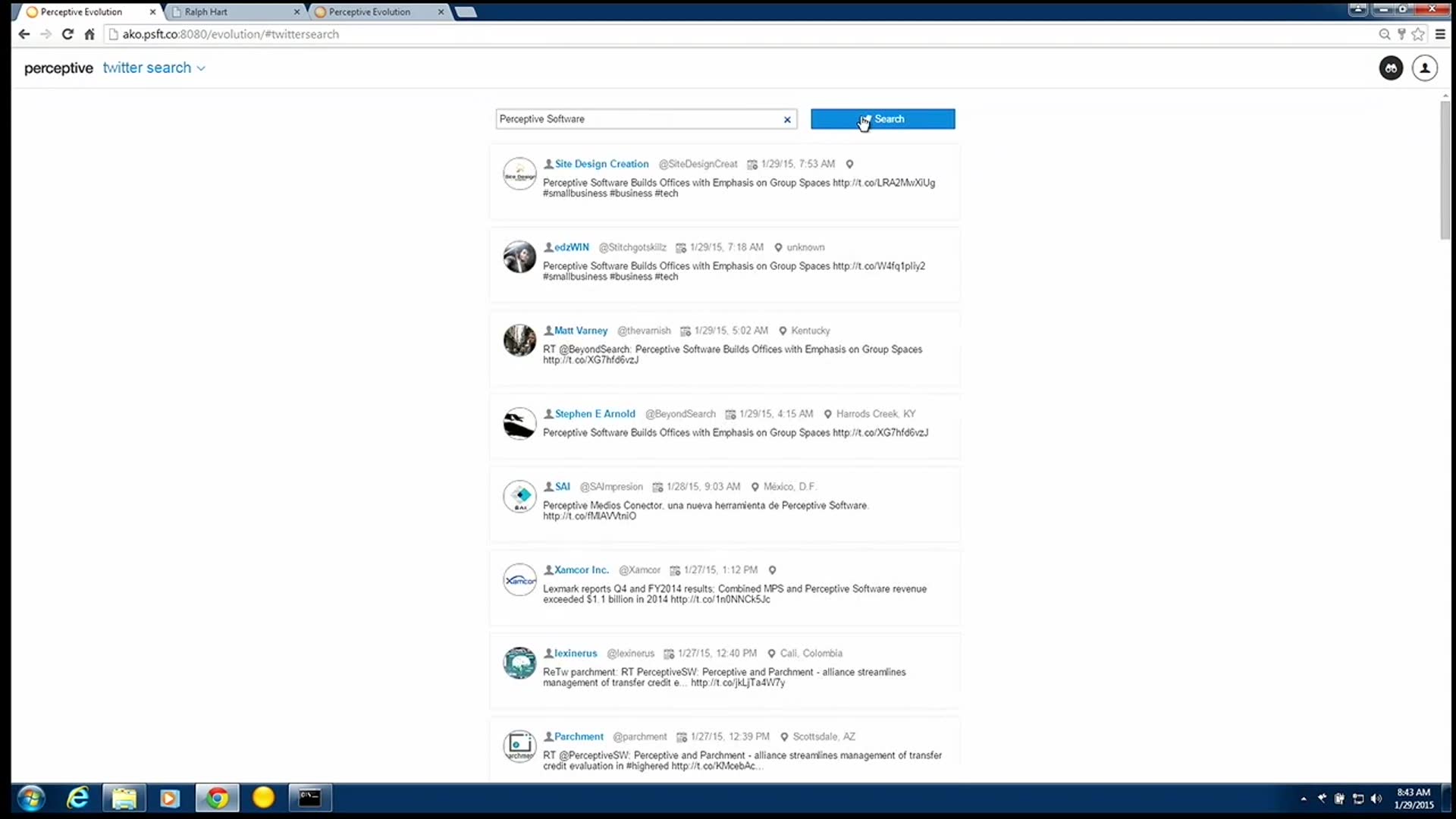Open the user profile icon
Screen dimensions: 1456x819
1425,68
